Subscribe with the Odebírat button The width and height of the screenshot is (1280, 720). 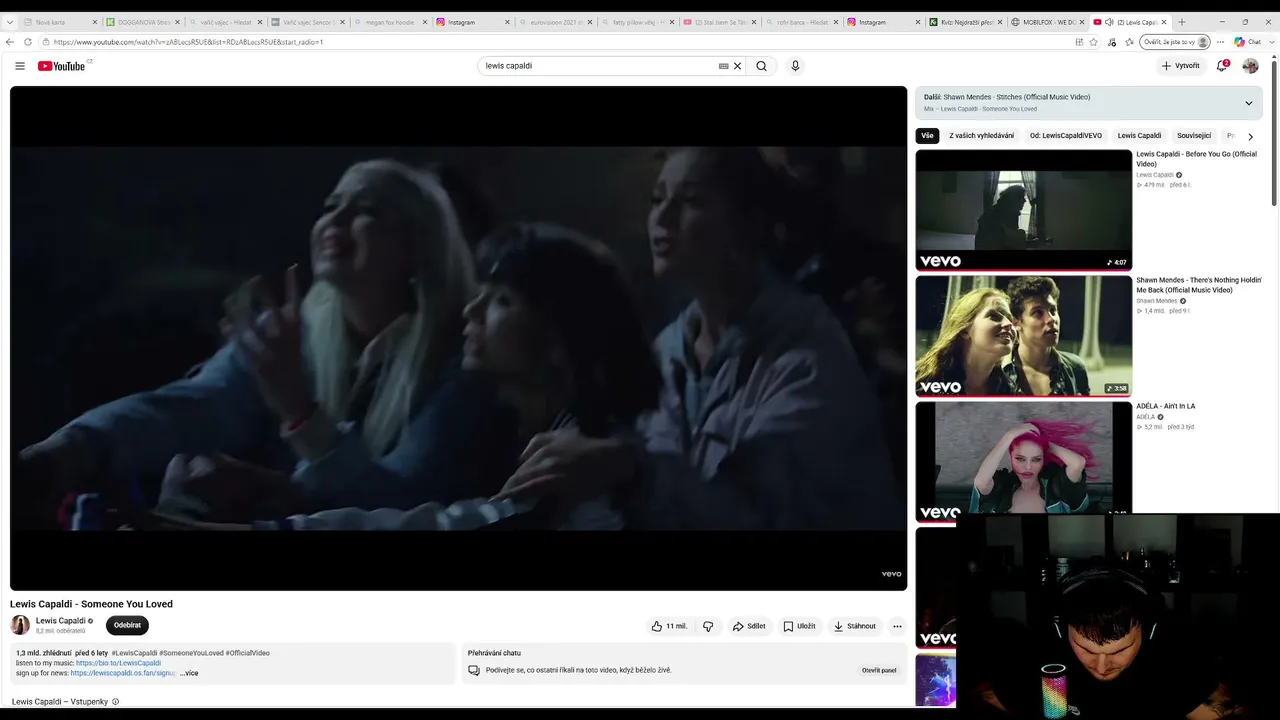(x=127, y=625)
